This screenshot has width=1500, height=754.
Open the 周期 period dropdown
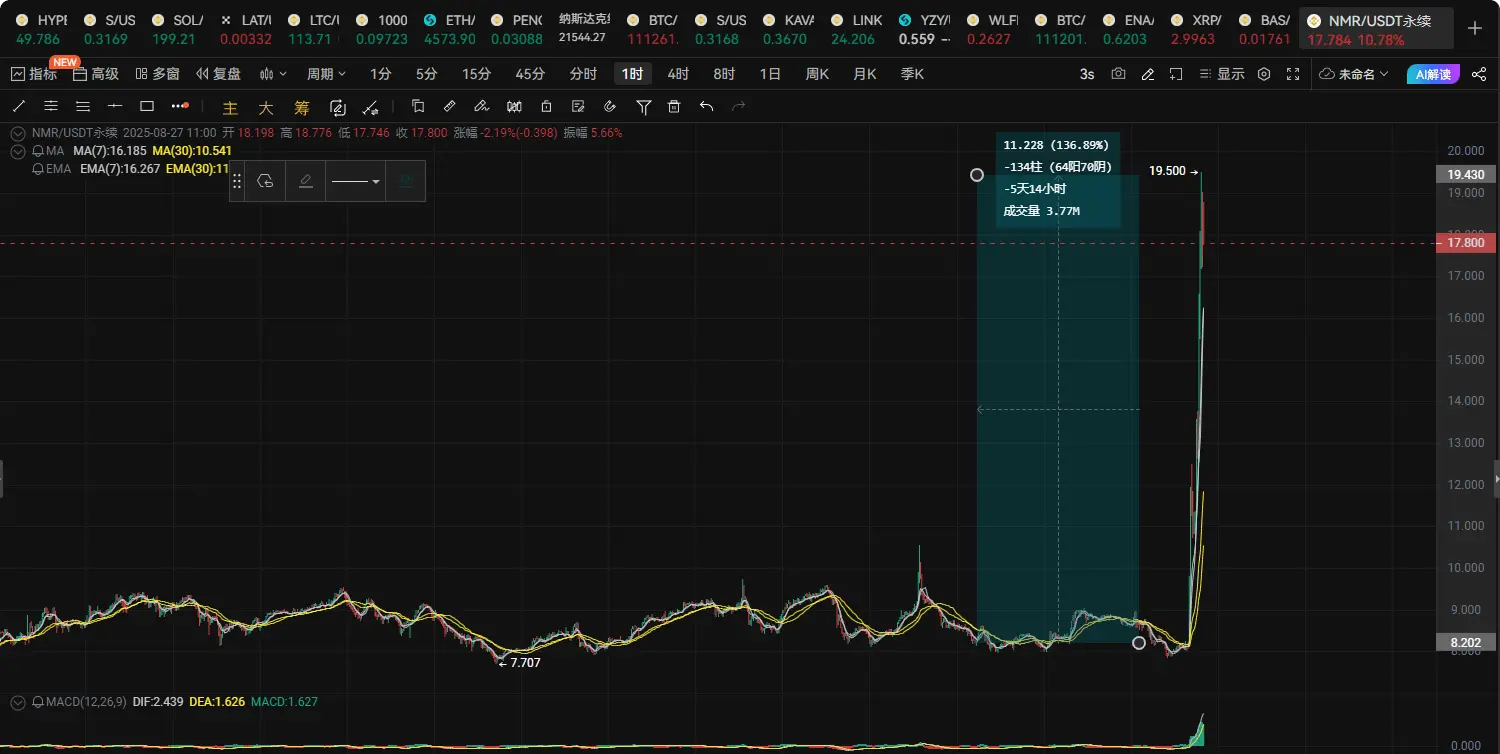[x=326, y=74]
